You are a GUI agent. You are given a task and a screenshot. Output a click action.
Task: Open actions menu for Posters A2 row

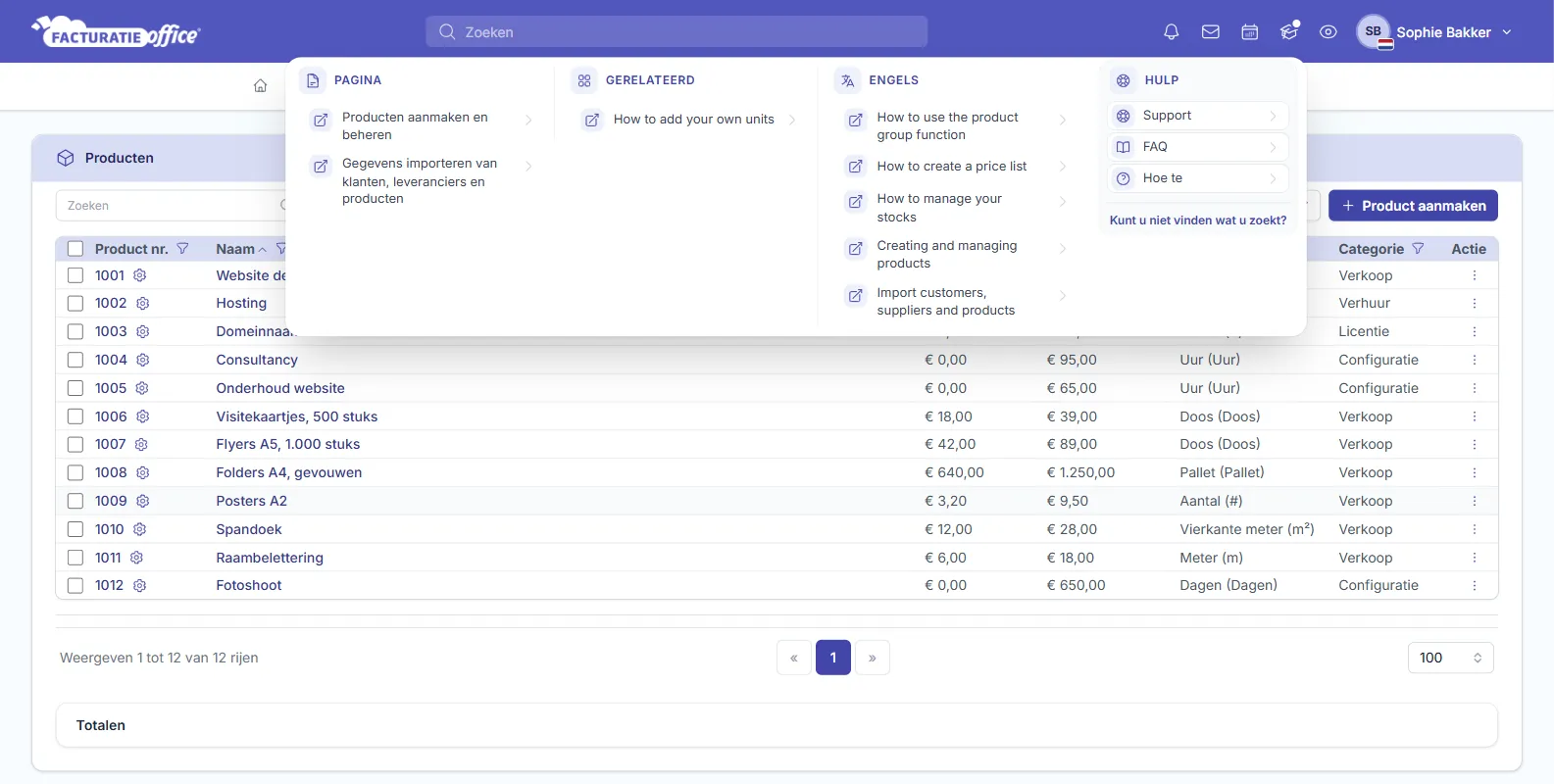(x=1474, y=501)
